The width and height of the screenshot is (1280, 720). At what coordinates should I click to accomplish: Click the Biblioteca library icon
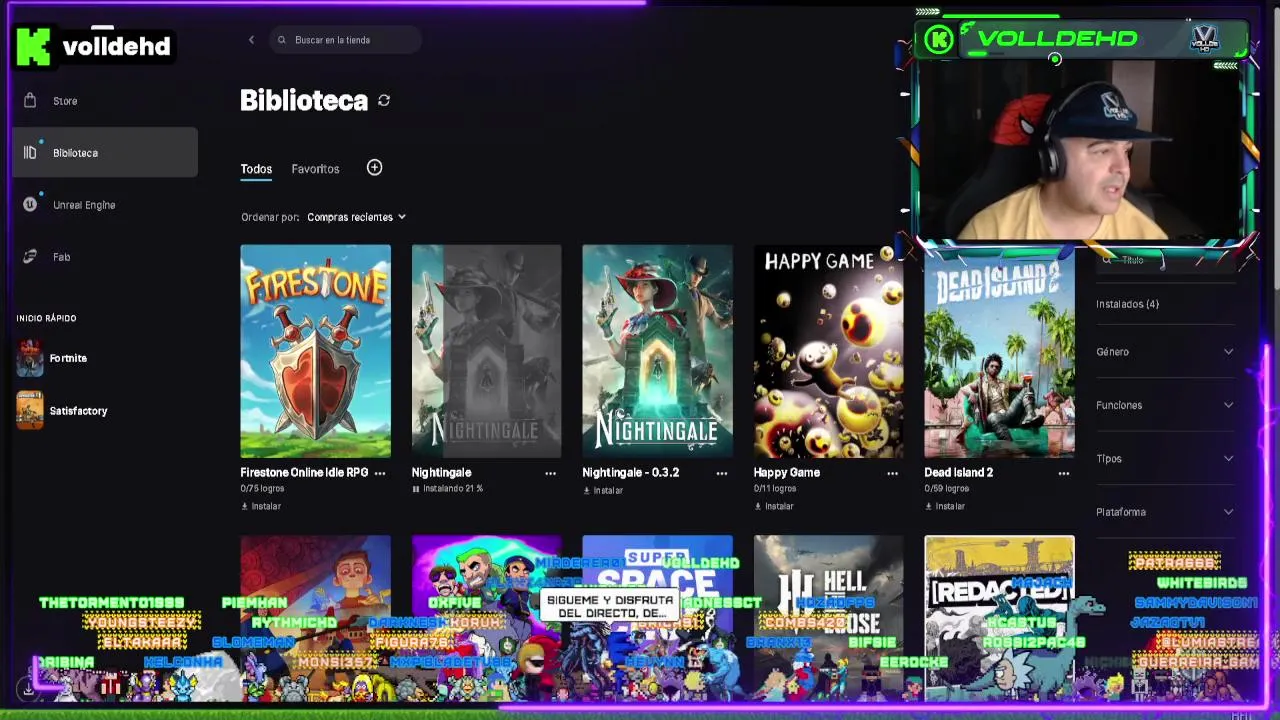coord(30,153)
